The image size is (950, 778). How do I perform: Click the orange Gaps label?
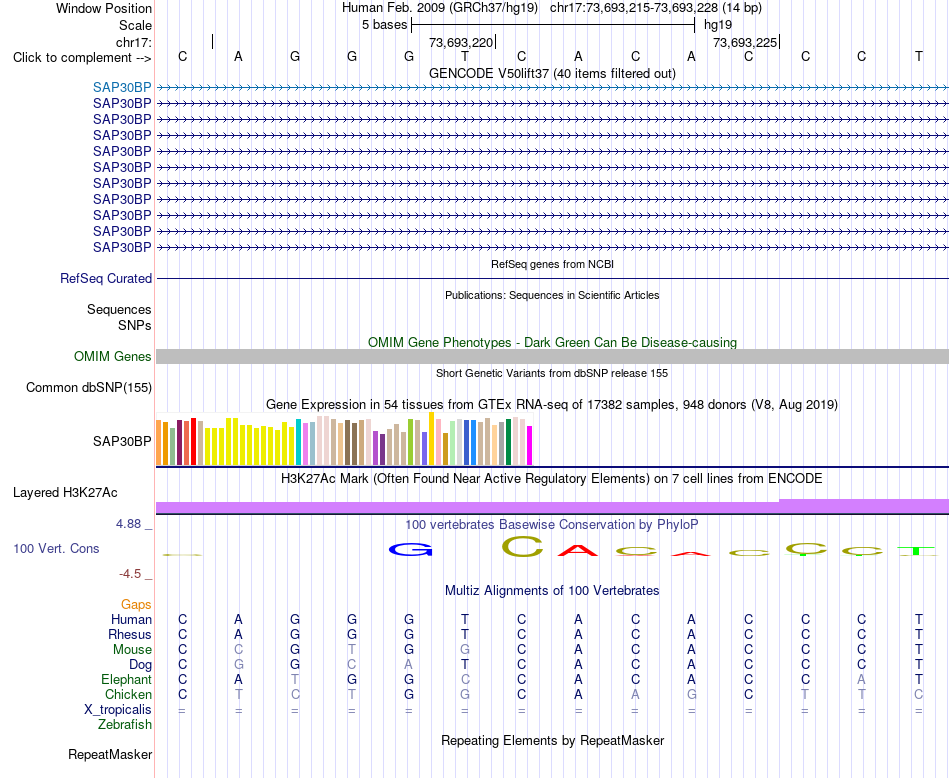(136, 605)
